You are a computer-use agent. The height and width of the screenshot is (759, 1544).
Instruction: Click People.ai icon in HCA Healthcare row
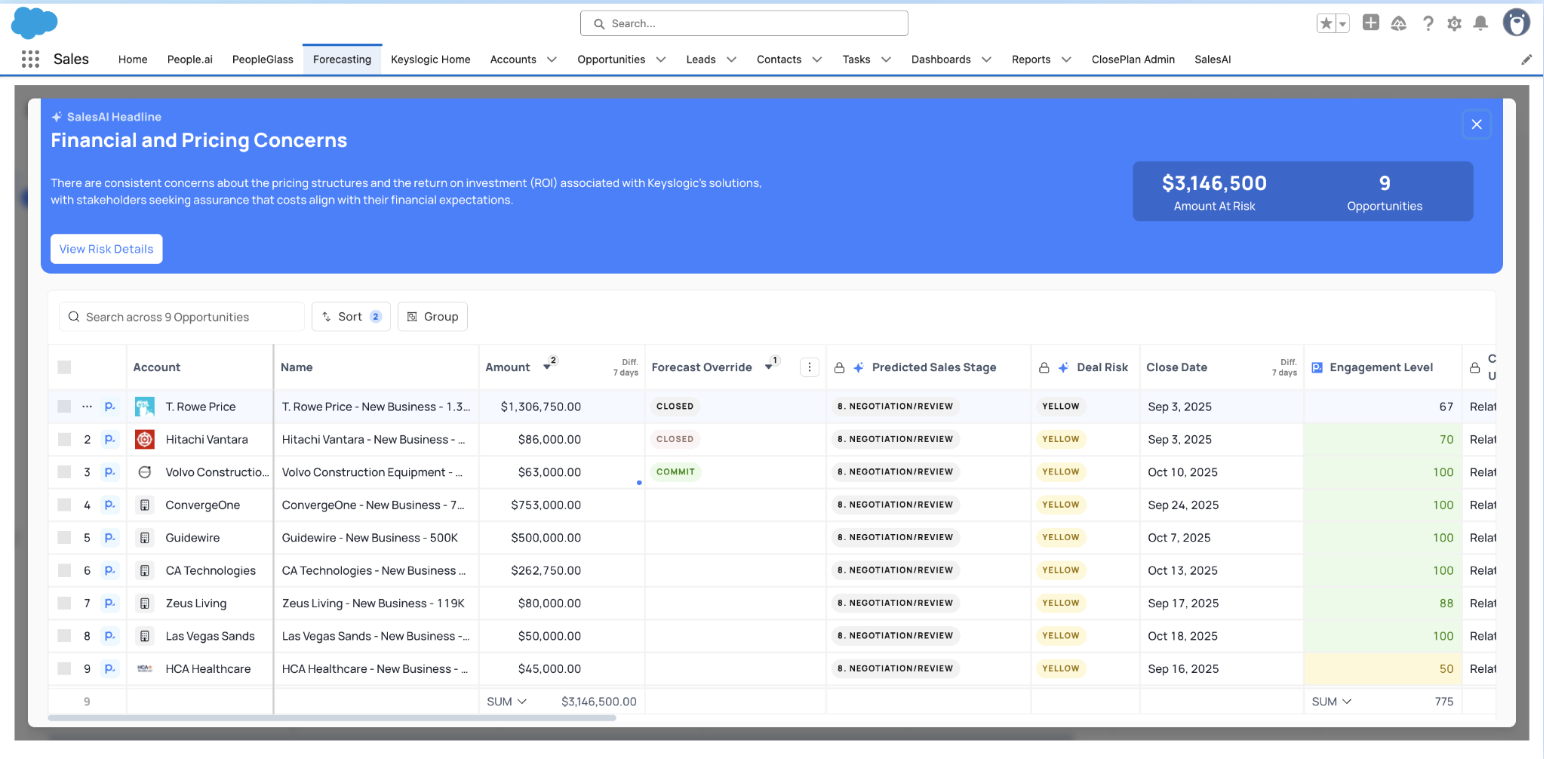(111, 669)
